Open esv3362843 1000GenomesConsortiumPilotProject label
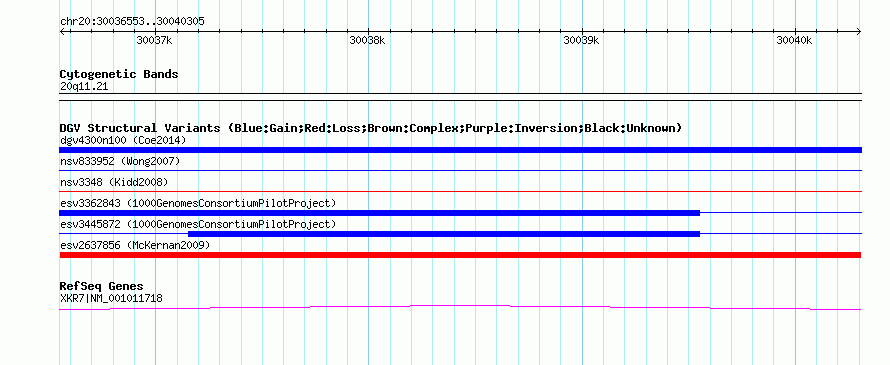 pyautogui.click(x=198, y=203)
